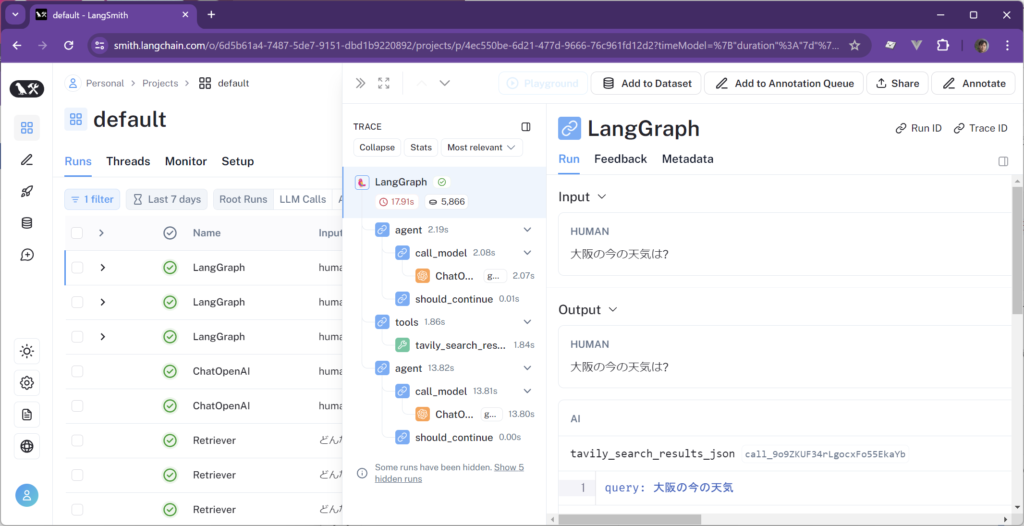Collapse the side panel with double-chevron icon
The image size is (1024, 526).
click(360, 84)
